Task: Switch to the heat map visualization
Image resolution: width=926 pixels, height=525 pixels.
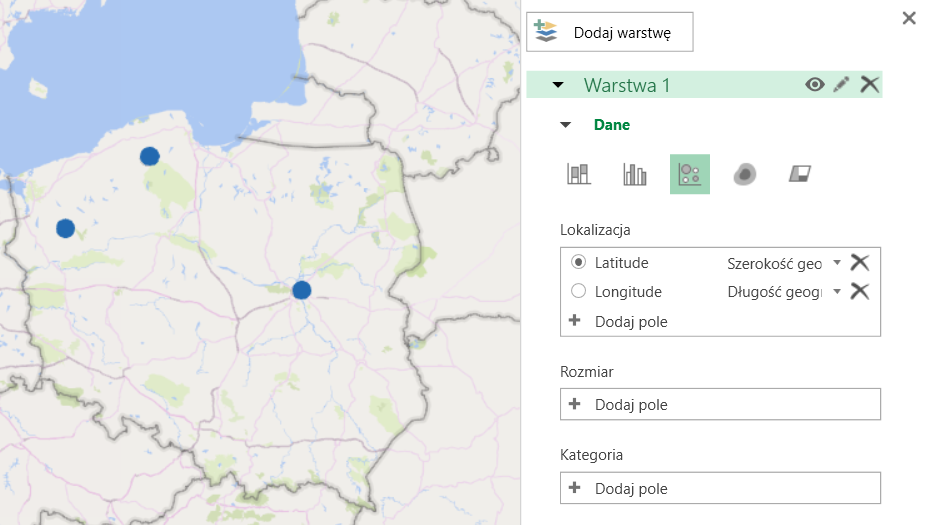Action: coord(745,174)
